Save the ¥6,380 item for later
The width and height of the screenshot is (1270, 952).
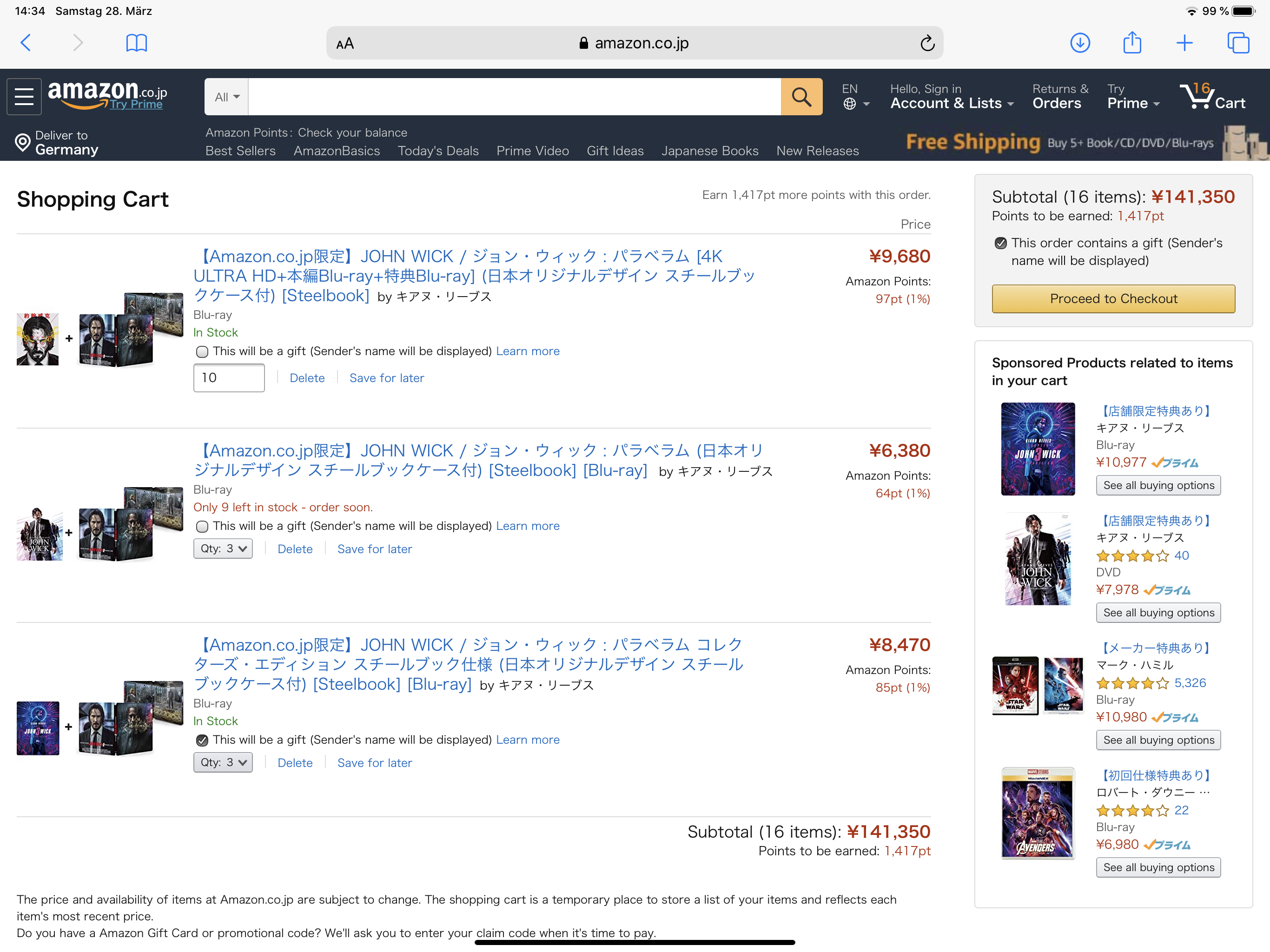coord(374,549)
